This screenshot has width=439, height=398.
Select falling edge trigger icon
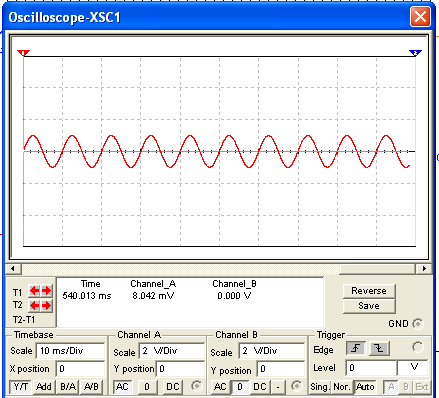tap(379, 348)
